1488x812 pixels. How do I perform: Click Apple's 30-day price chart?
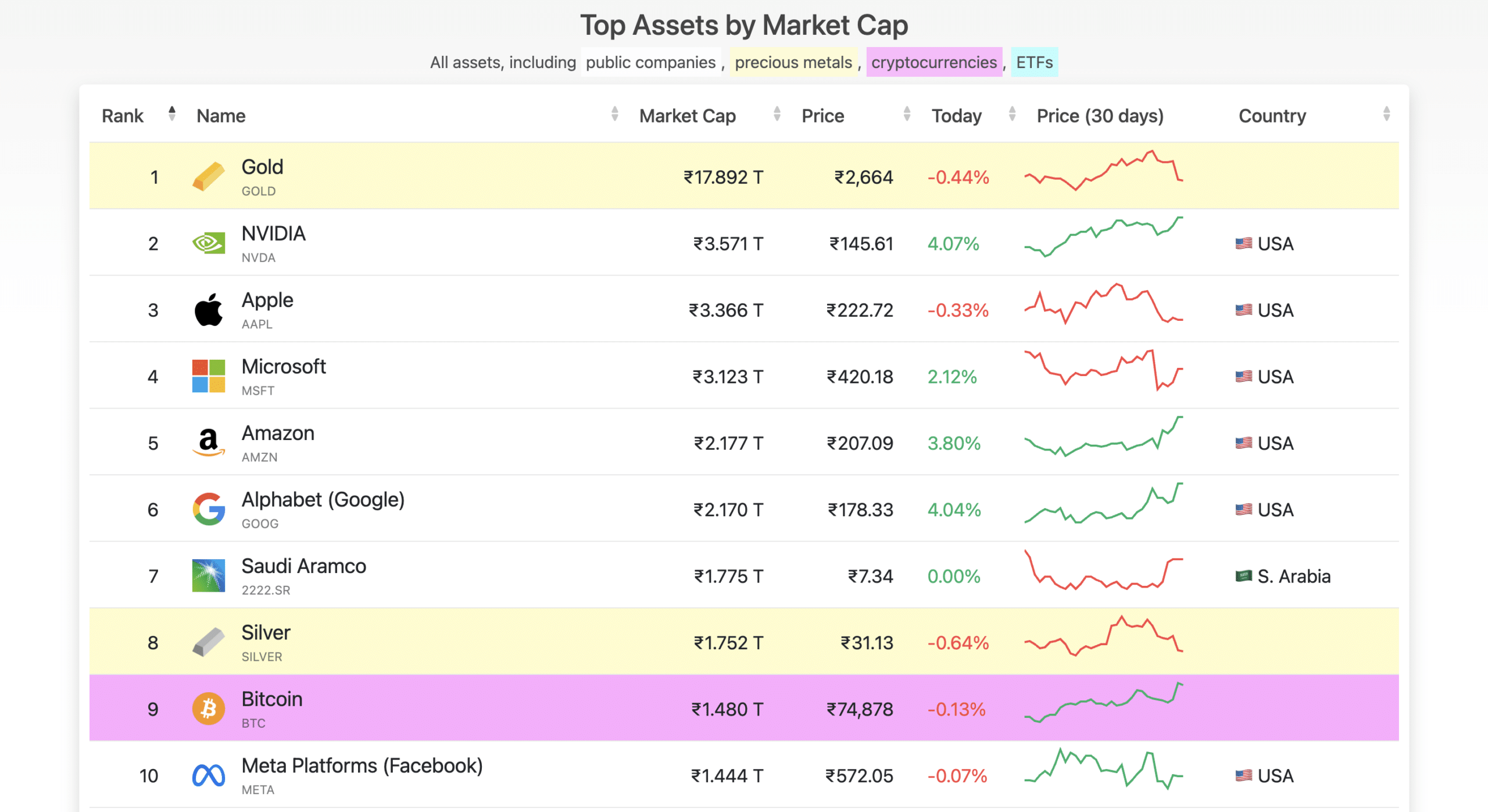1103,303
